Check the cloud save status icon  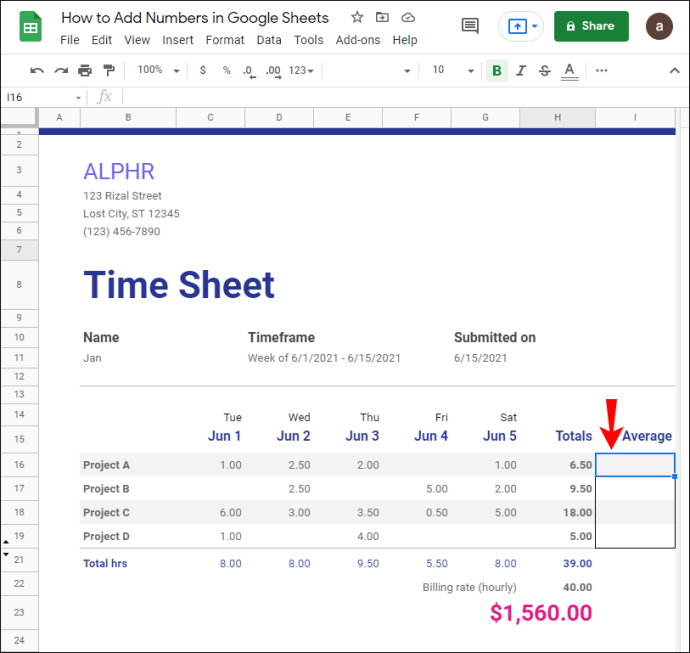408,18
